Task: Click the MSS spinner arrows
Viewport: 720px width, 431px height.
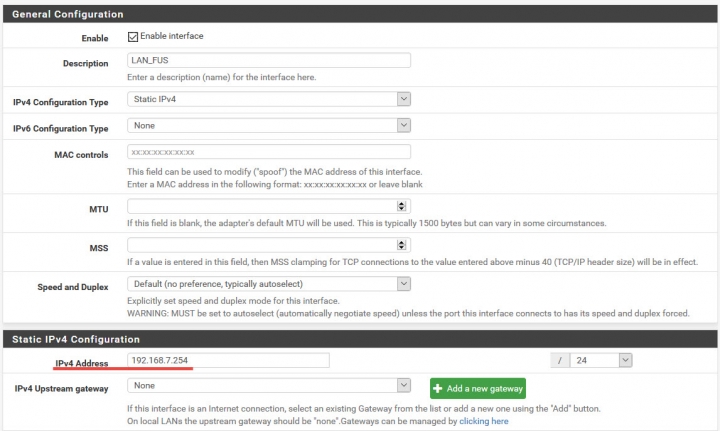Action: [401, 245]
